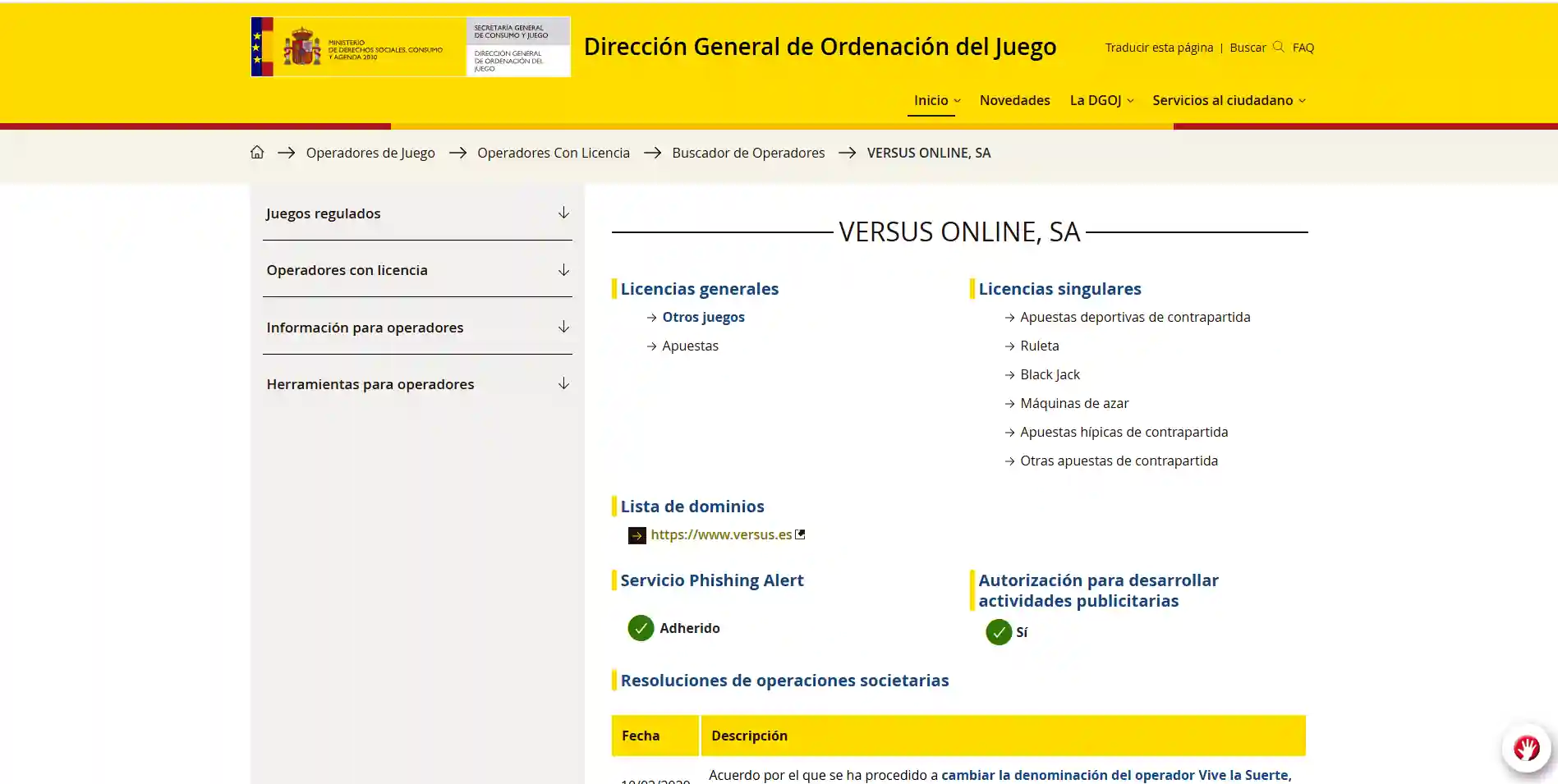Open the FAQ link
This screenshot has width=1558, height=784.
[x=1303, y=48]
